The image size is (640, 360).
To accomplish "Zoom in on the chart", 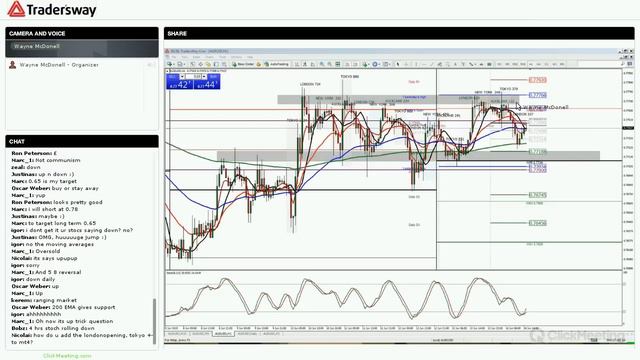I will point(322,64).
